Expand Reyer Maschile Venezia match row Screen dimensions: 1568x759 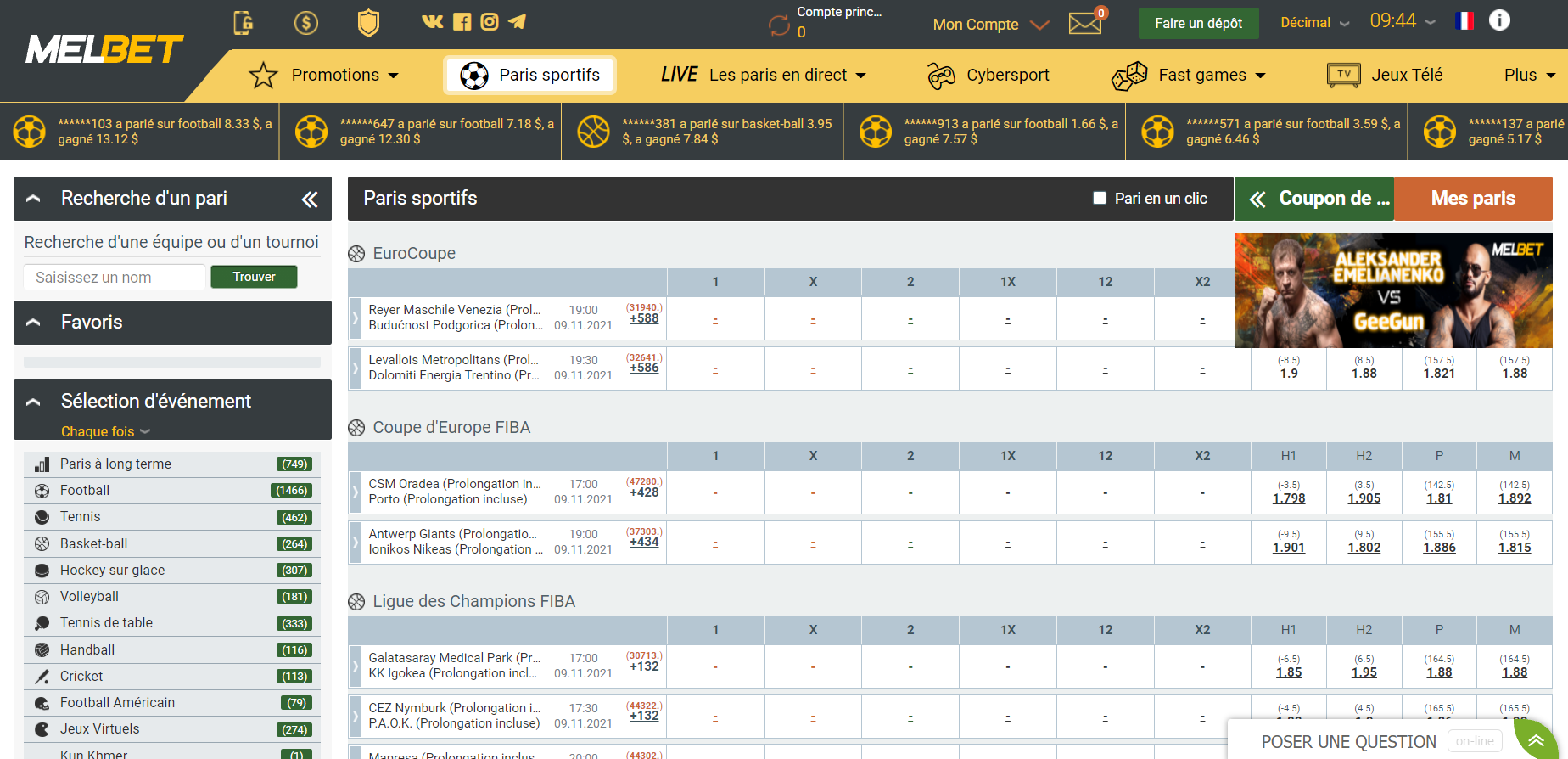click(355, 318)
